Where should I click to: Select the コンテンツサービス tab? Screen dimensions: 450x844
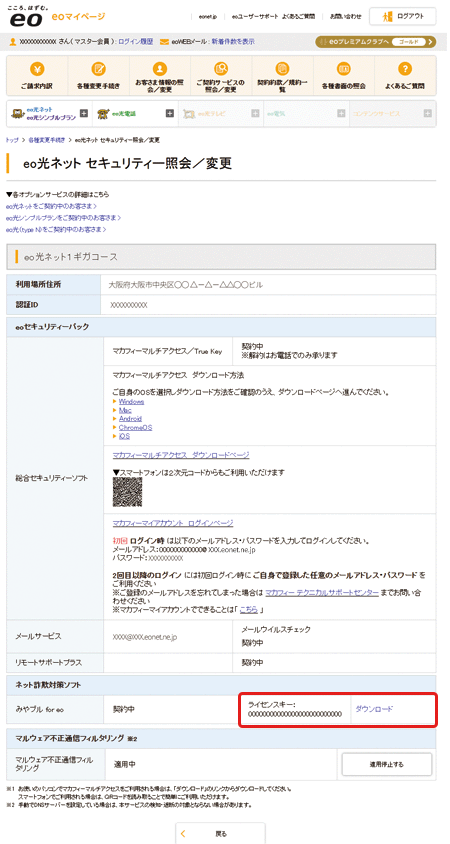(392, 113)
